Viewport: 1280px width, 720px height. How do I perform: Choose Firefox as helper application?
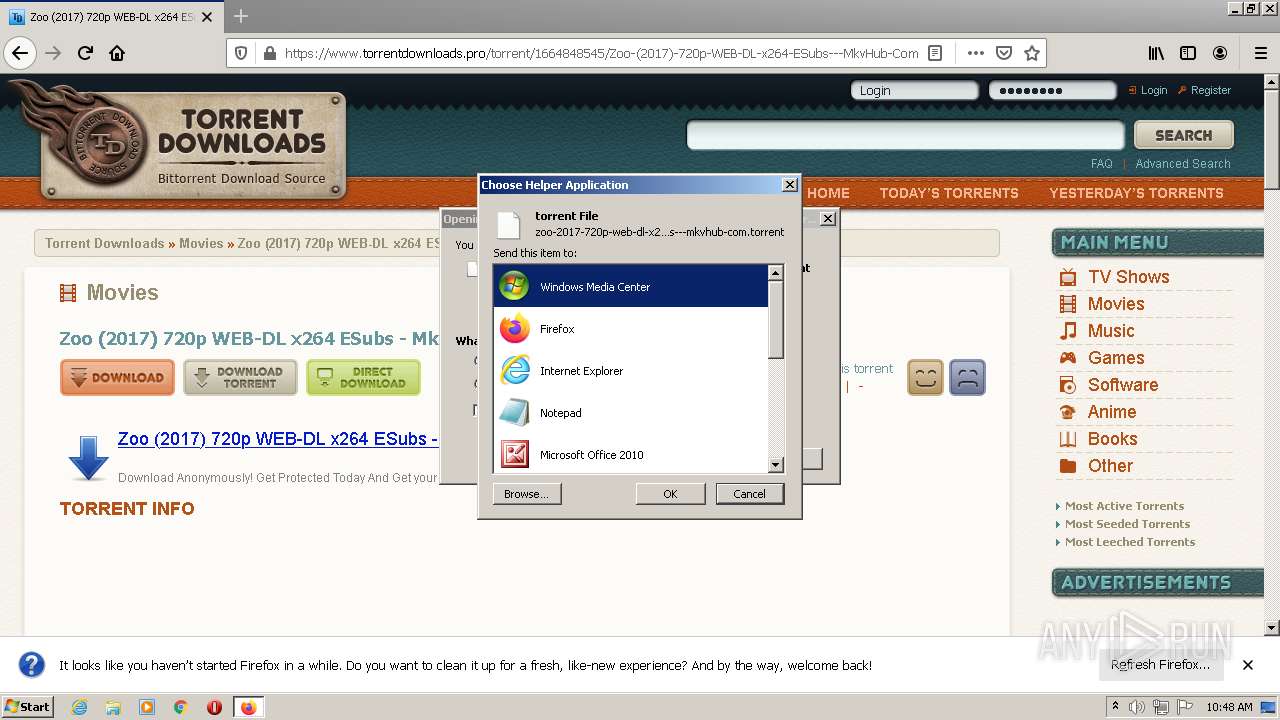click(630, 329)
